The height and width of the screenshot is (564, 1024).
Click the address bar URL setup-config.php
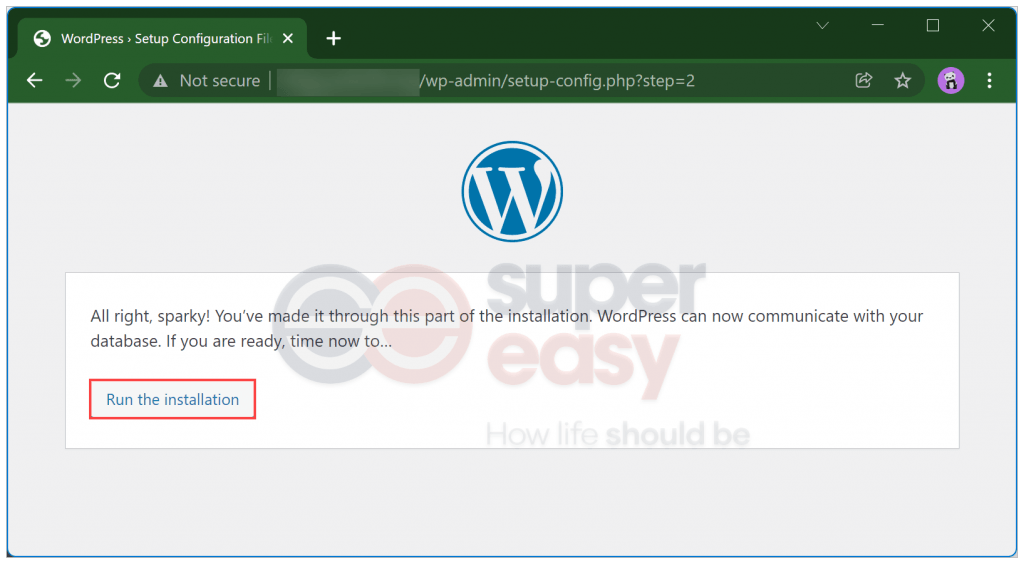[x=557, y=81]
